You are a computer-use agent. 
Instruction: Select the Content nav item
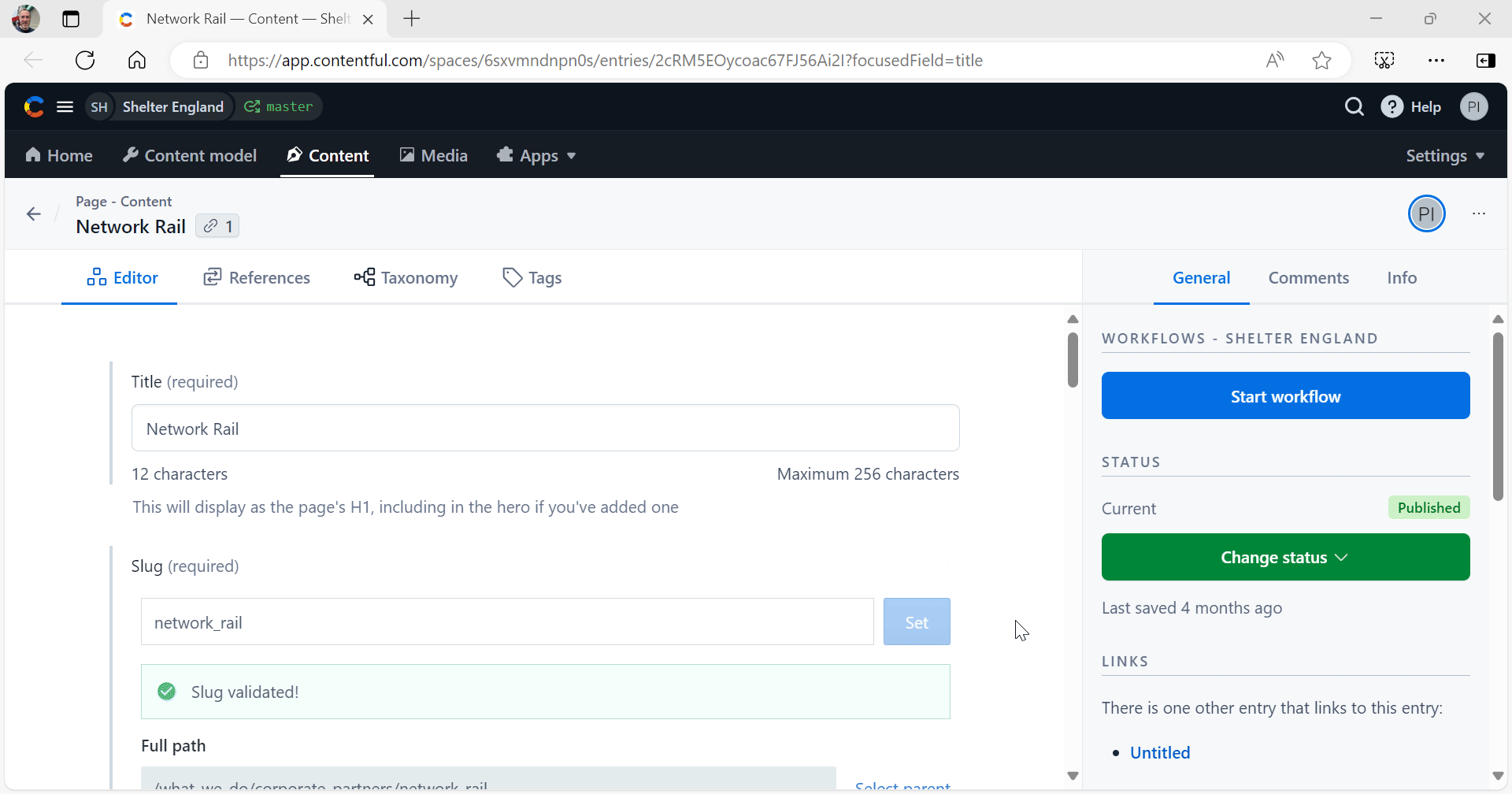pos(328,155)
